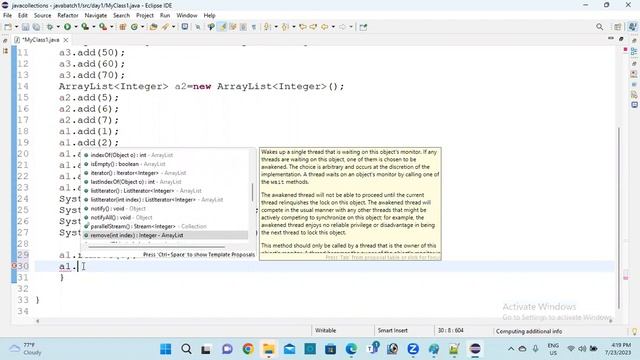Open the Refactor menu
Image resolution: width=640 pixels, height=360 pixels.
tap(68, 16)
